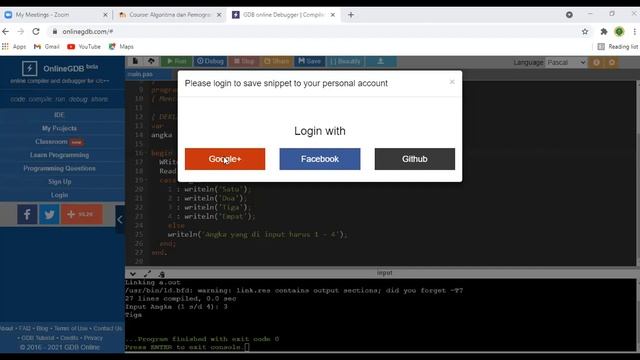Open the browser extensions puzzle icon
This screenshot has height=360, width=640.
coord(604,31)
